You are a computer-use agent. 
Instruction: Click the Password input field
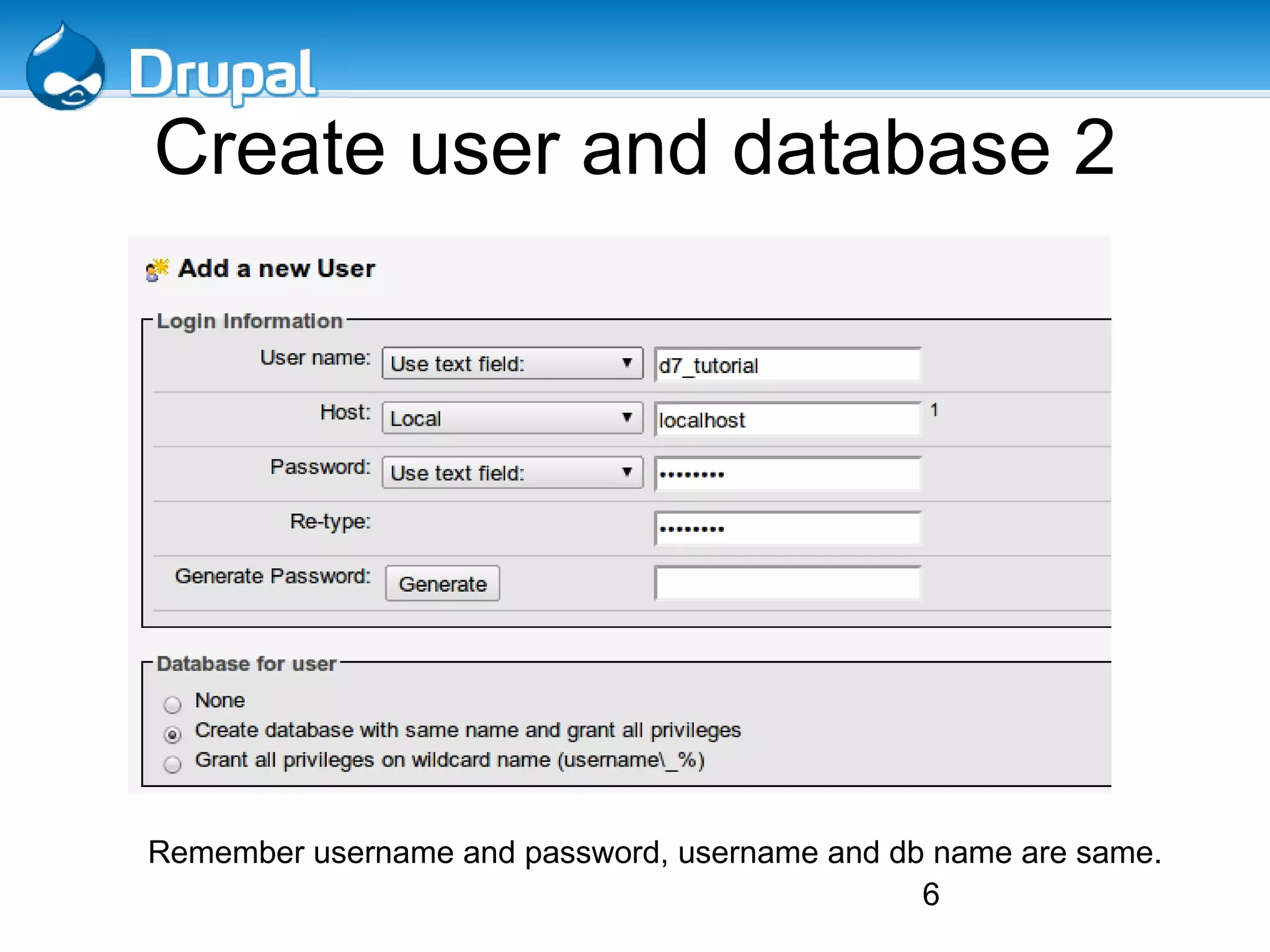point(788,474)
